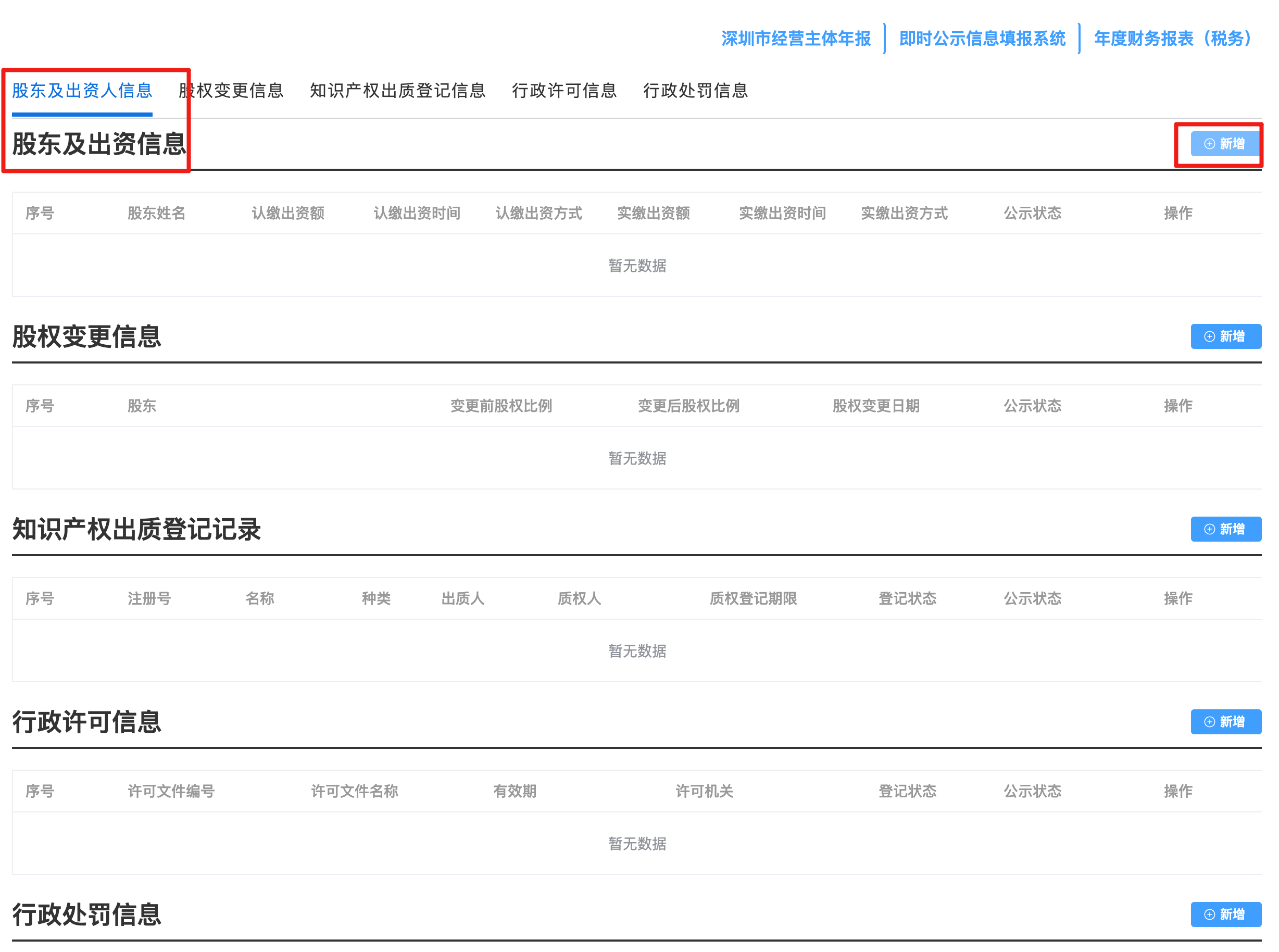Switch to 知识产权出质登记信息 tab
1279x952 pixels.
coord(397,91)
